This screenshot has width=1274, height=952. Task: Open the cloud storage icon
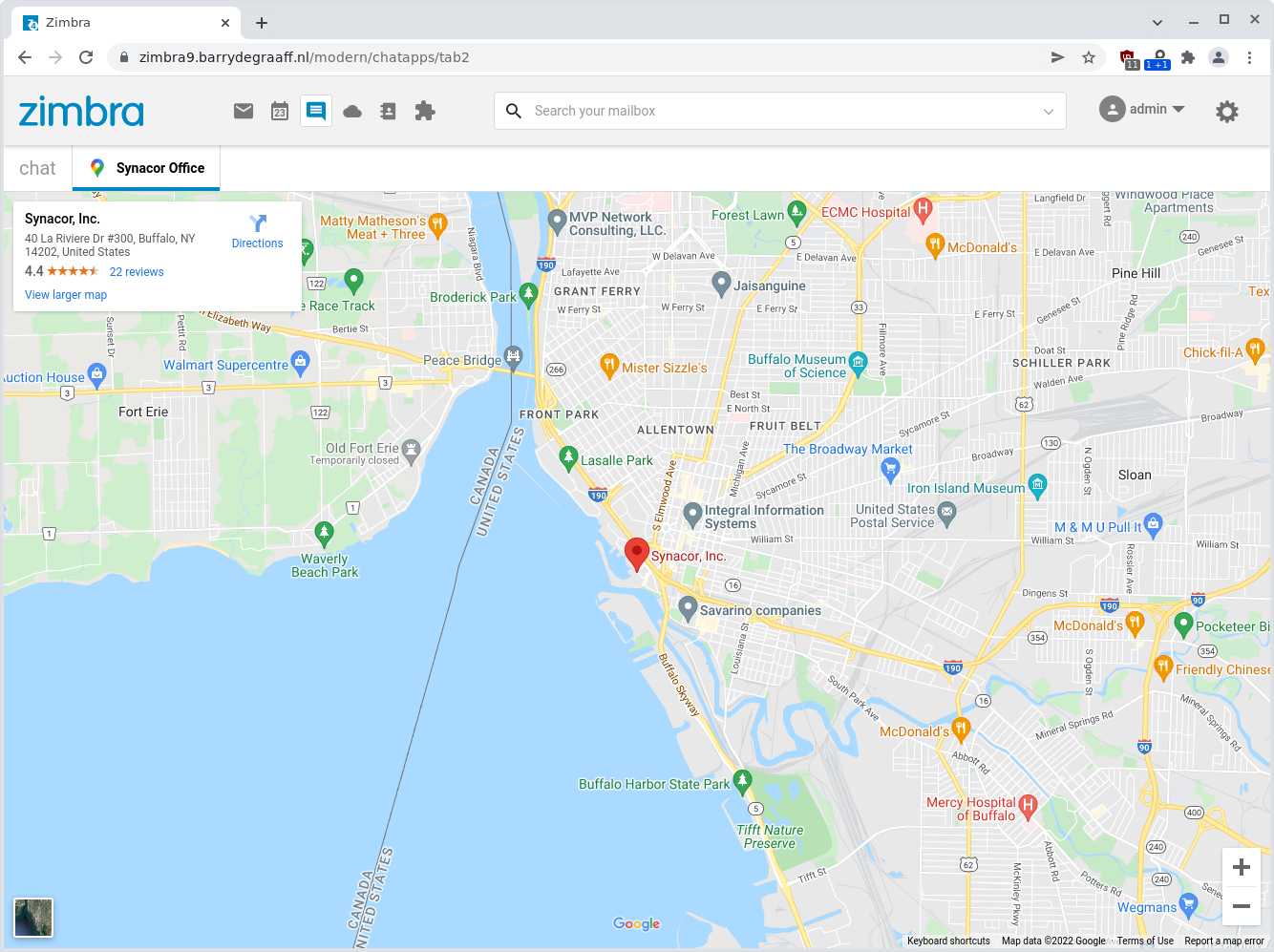coord(352,112)
